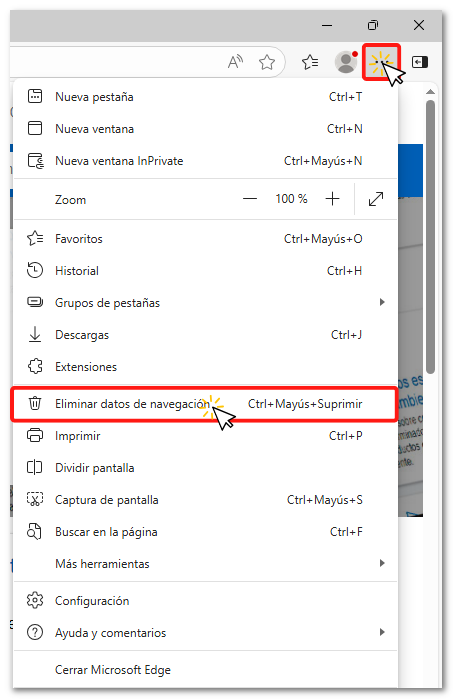Select Nueva pestaña menu entry
453x699 pixels.
(x=205, y=96)
